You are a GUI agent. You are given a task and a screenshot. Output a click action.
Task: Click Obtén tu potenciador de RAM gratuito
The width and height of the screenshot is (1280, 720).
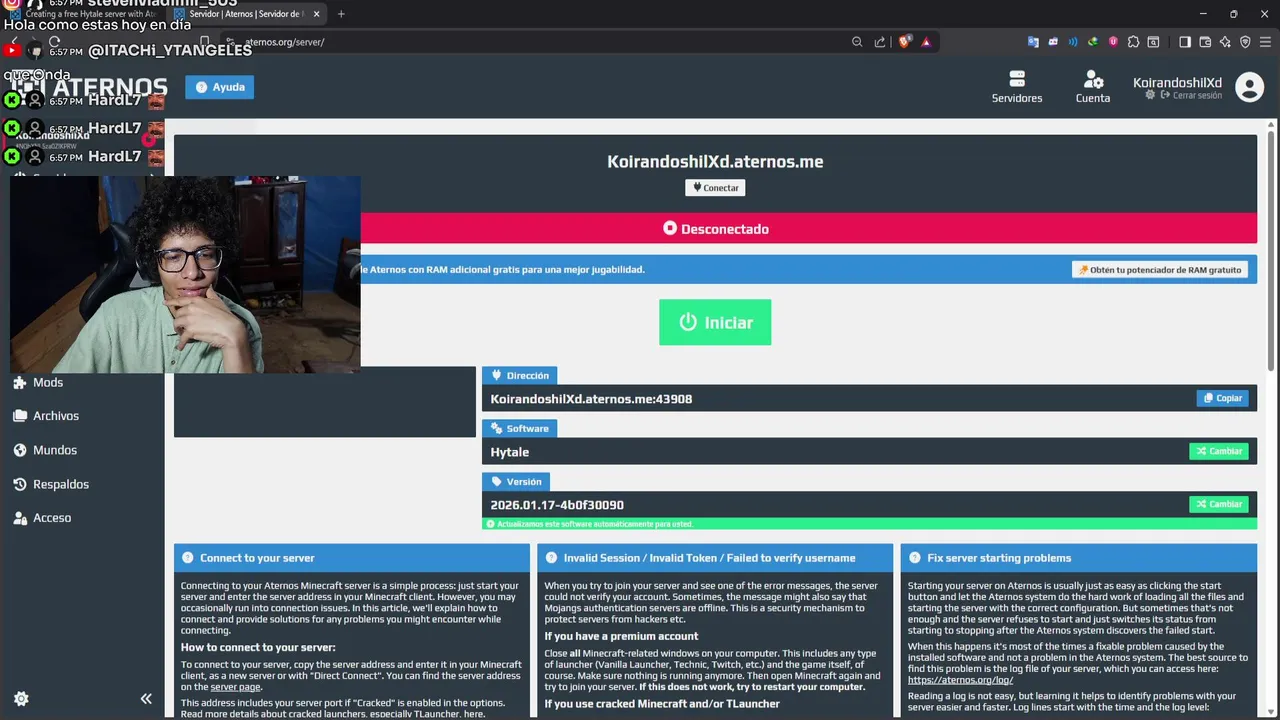pos(1160,270)
